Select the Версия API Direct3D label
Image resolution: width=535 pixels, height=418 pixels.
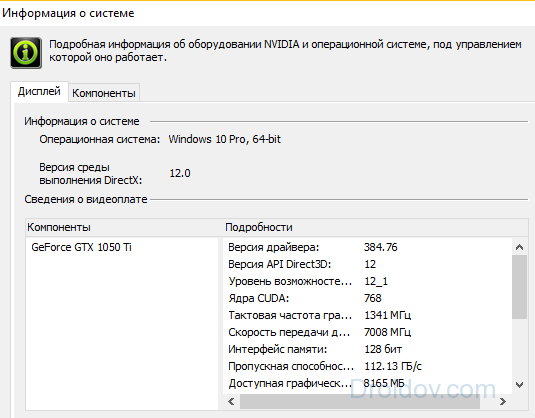coord(279,264)
